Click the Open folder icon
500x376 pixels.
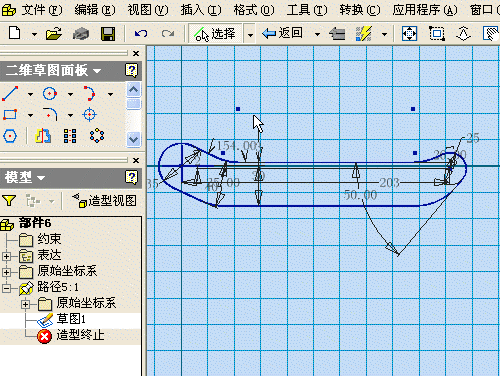coord(54,34)
